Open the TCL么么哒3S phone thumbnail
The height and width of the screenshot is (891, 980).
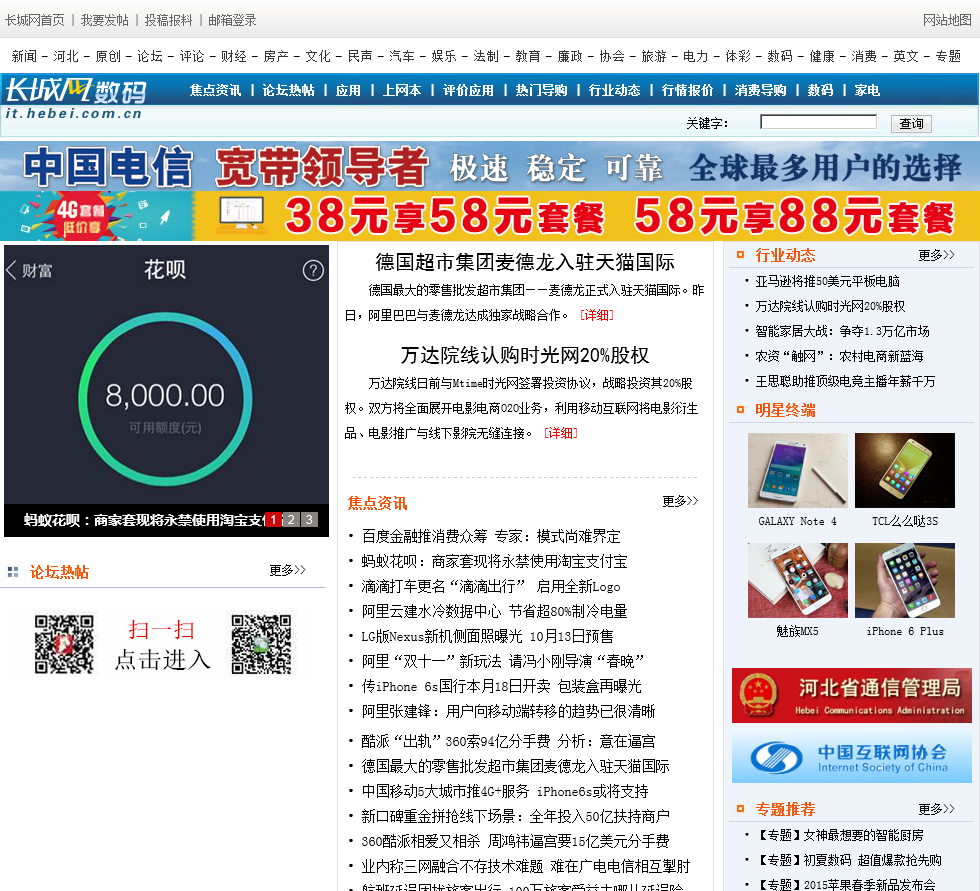[905, 470]
